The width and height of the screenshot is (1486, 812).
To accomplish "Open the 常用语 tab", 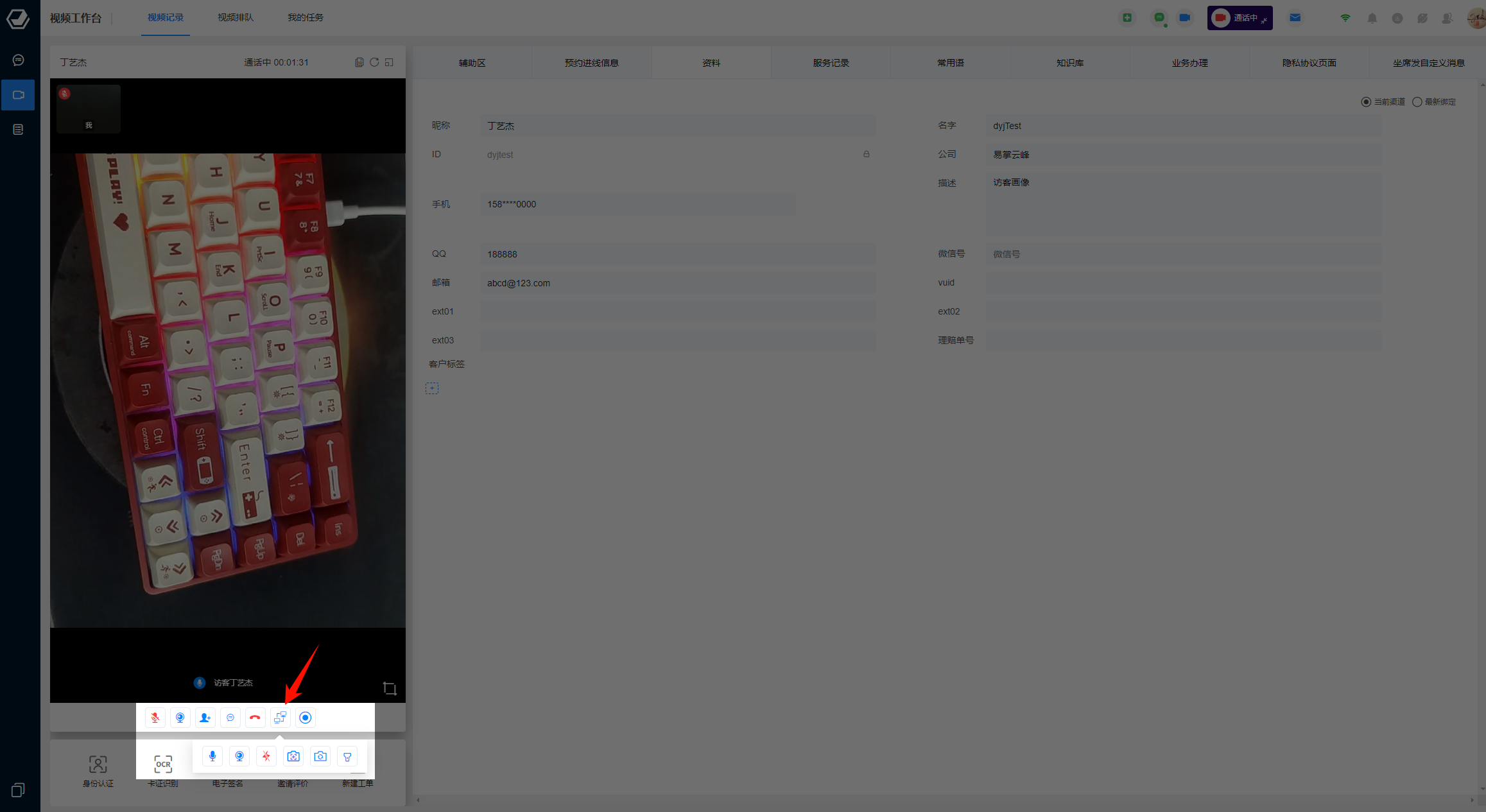I will (x=951, y=63).
